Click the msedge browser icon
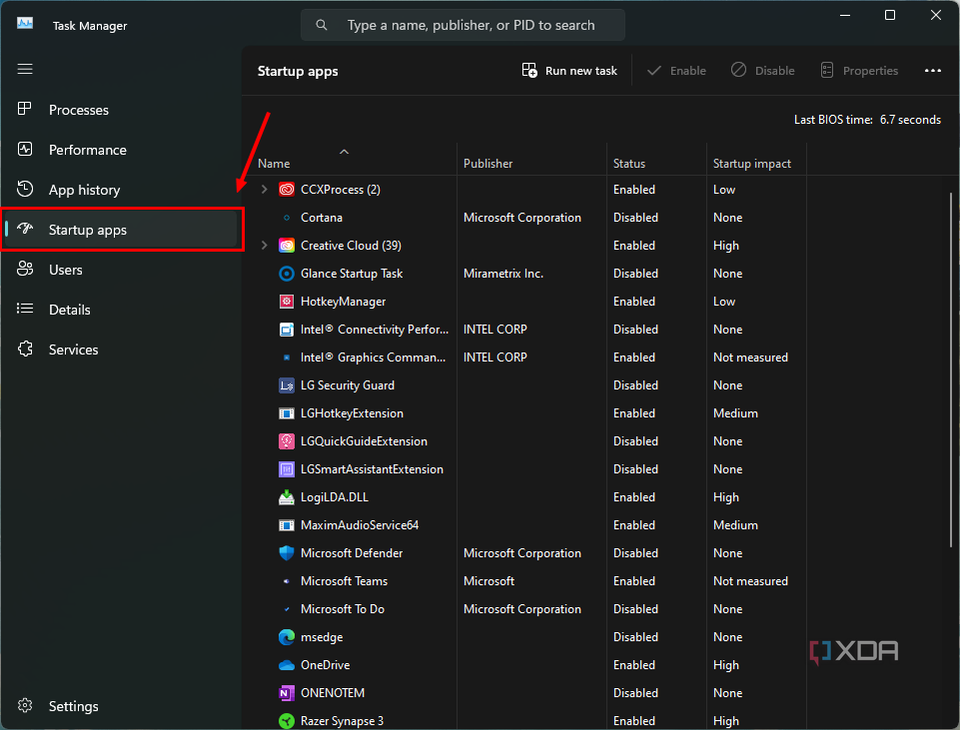 point(287,637)
